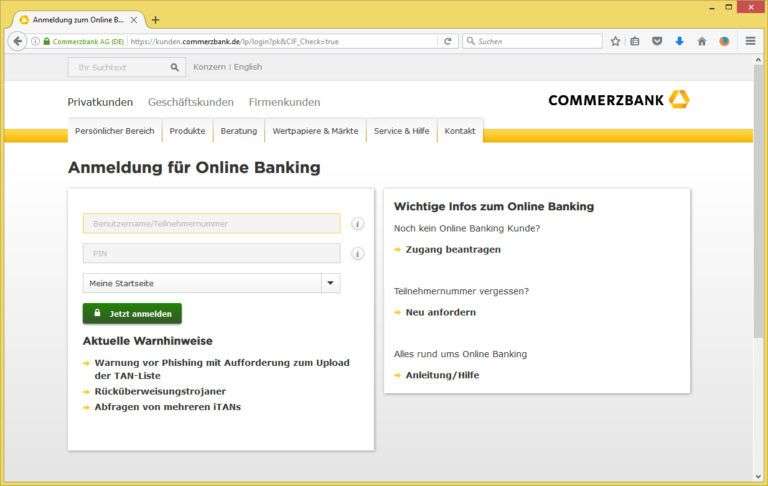The image size is (768, 486).
Task: Click the text Teilnehmernummer vergessen?
Action: [x=461, y=291]
